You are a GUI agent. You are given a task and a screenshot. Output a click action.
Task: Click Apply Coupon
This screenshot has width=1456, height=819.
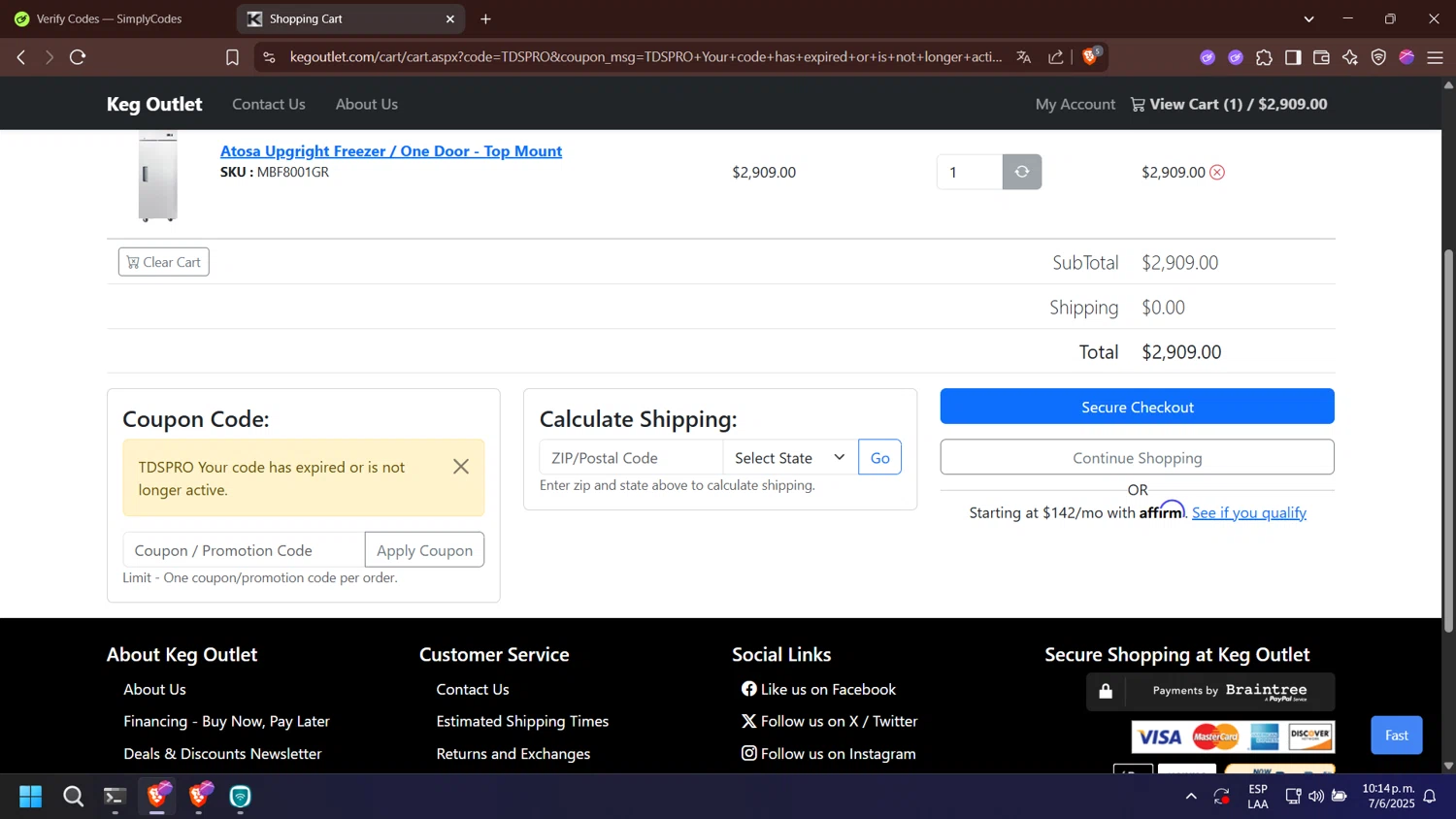[x=424, y=550]
